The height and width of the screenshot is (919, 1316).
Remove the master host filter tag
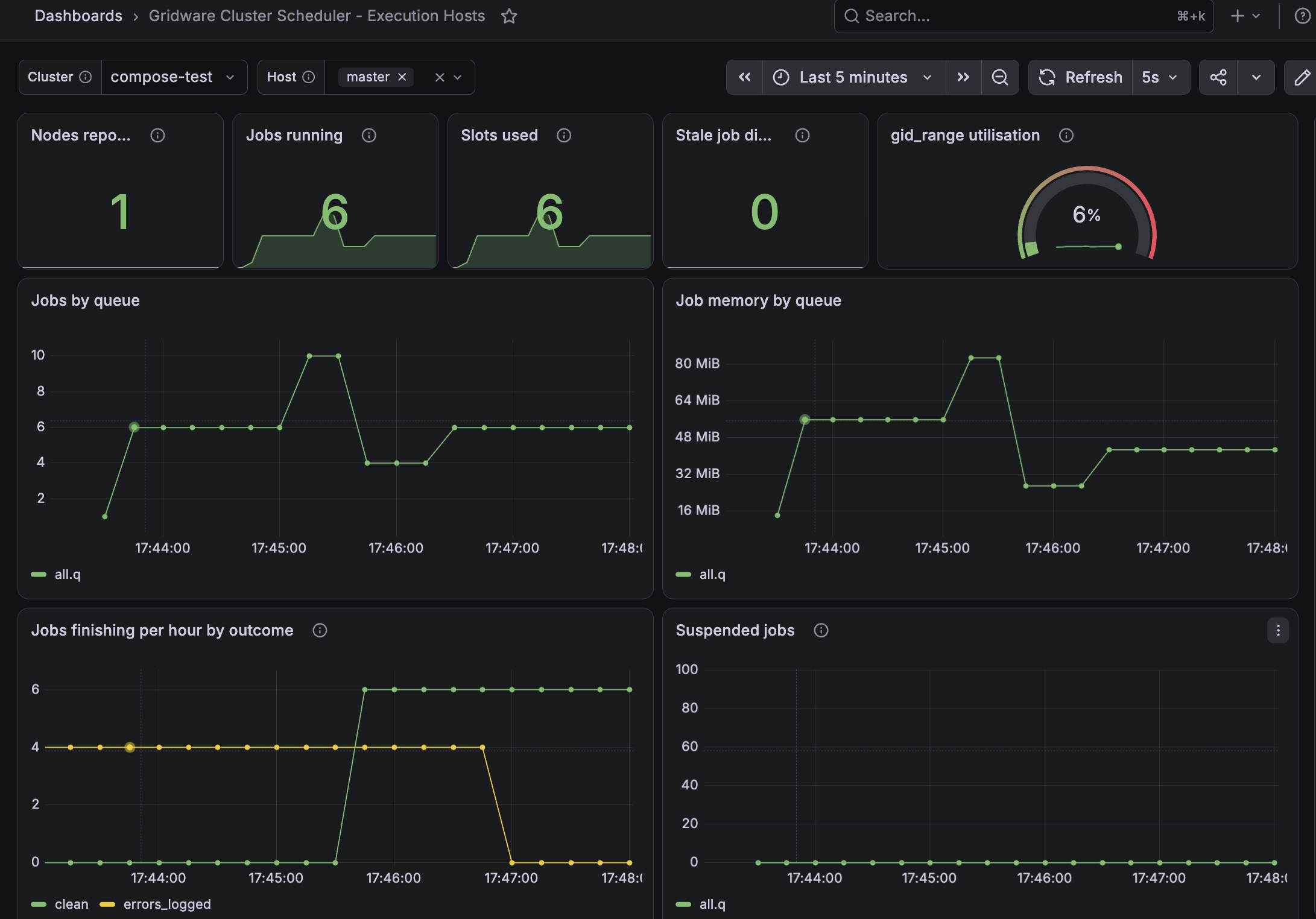click(402, 77)
